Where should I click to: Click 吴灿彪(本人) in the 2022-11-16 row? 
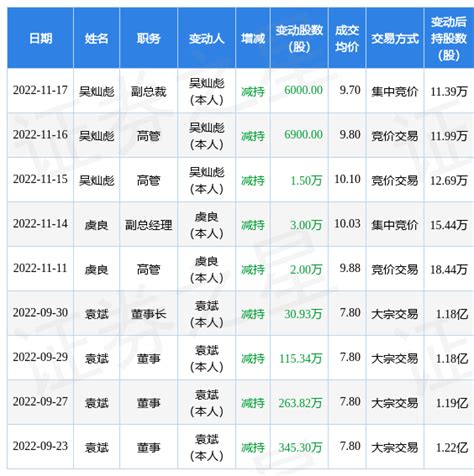pos(207,136)
